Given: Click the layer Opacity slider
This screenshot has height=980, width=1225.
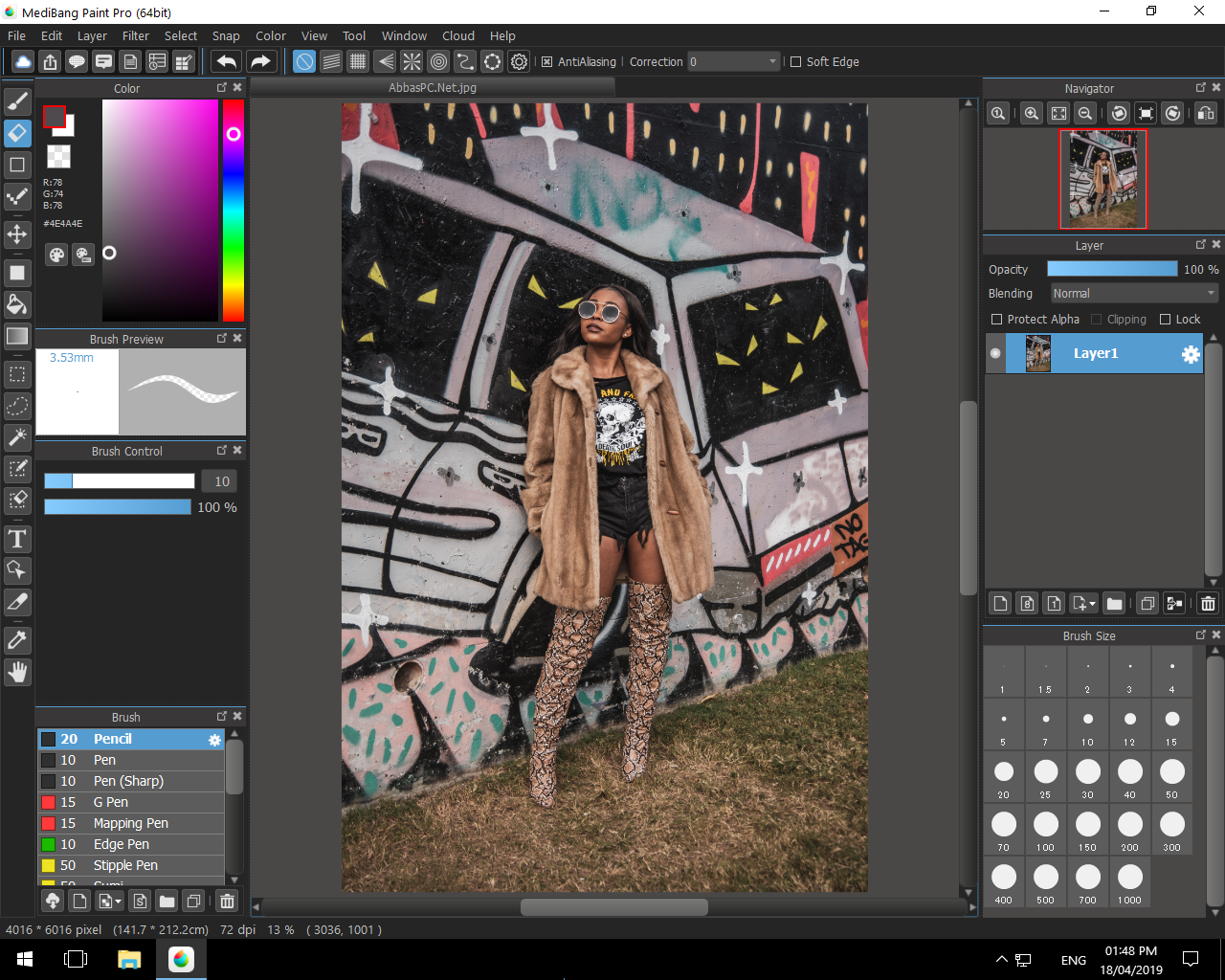Looking at the screenshot, I should [x=1112, y=269].
